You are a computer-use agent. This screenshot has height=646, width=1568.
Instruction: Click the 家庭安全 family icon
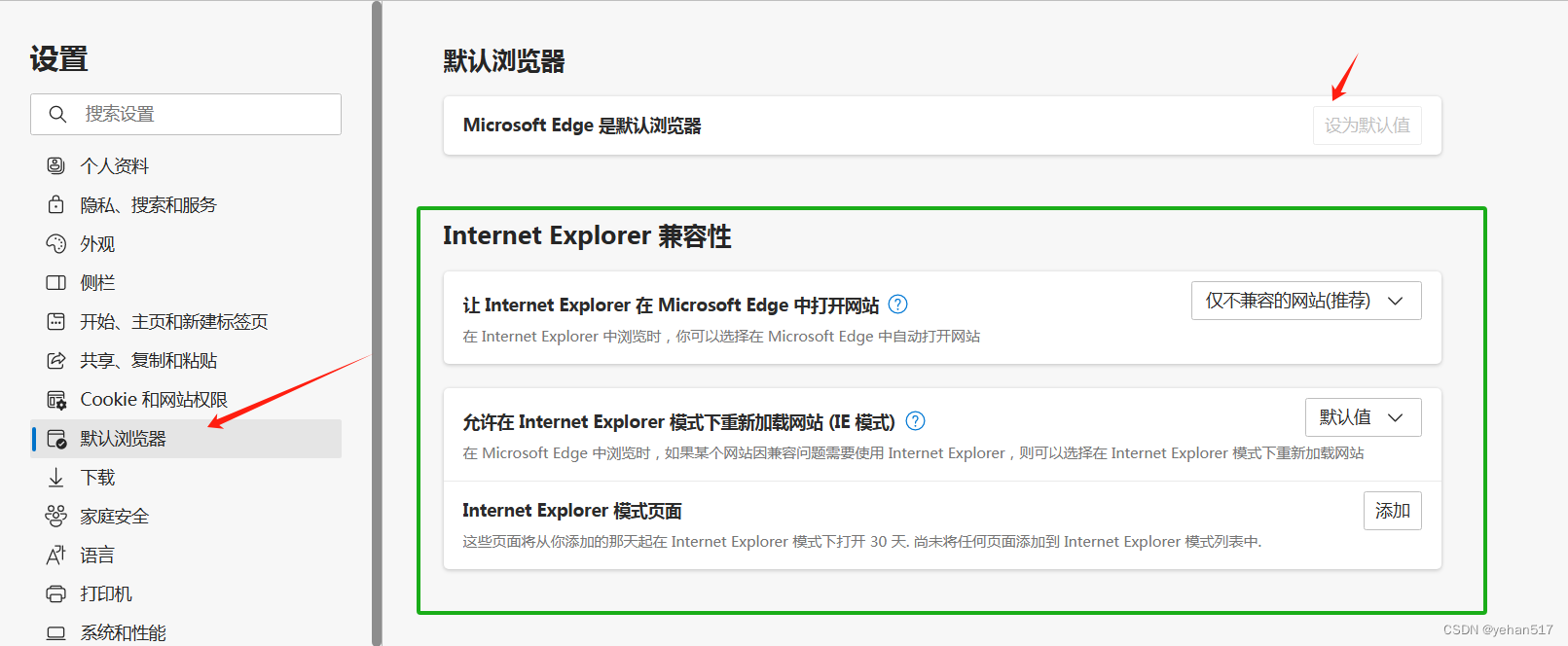coord(56,516)
